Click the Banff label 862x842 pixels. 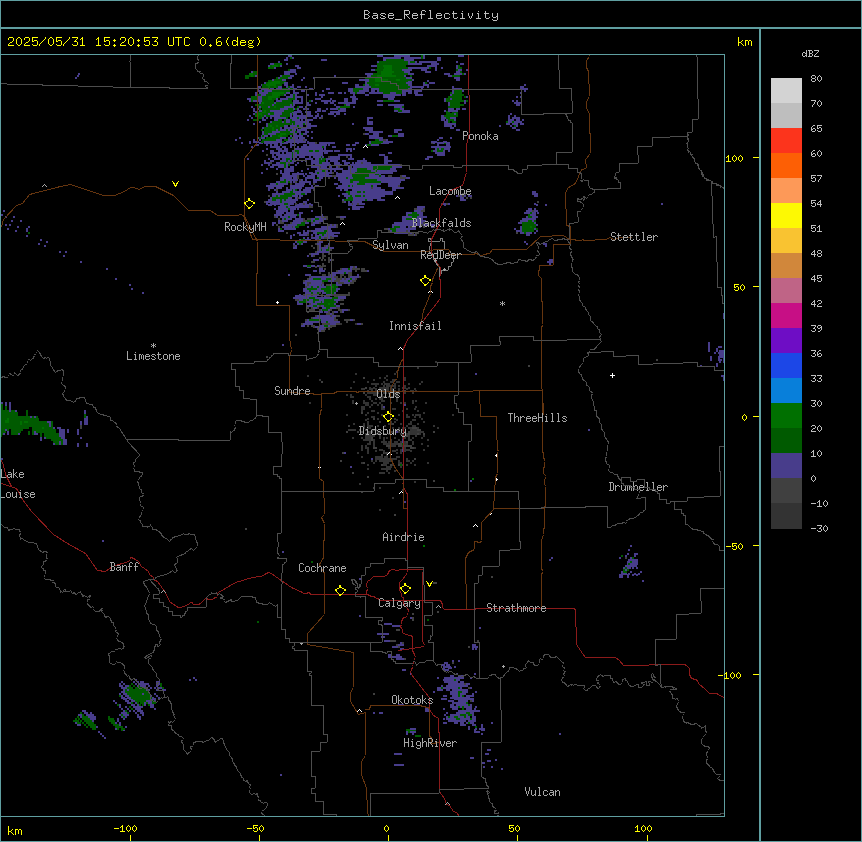[x=124, y=567]
